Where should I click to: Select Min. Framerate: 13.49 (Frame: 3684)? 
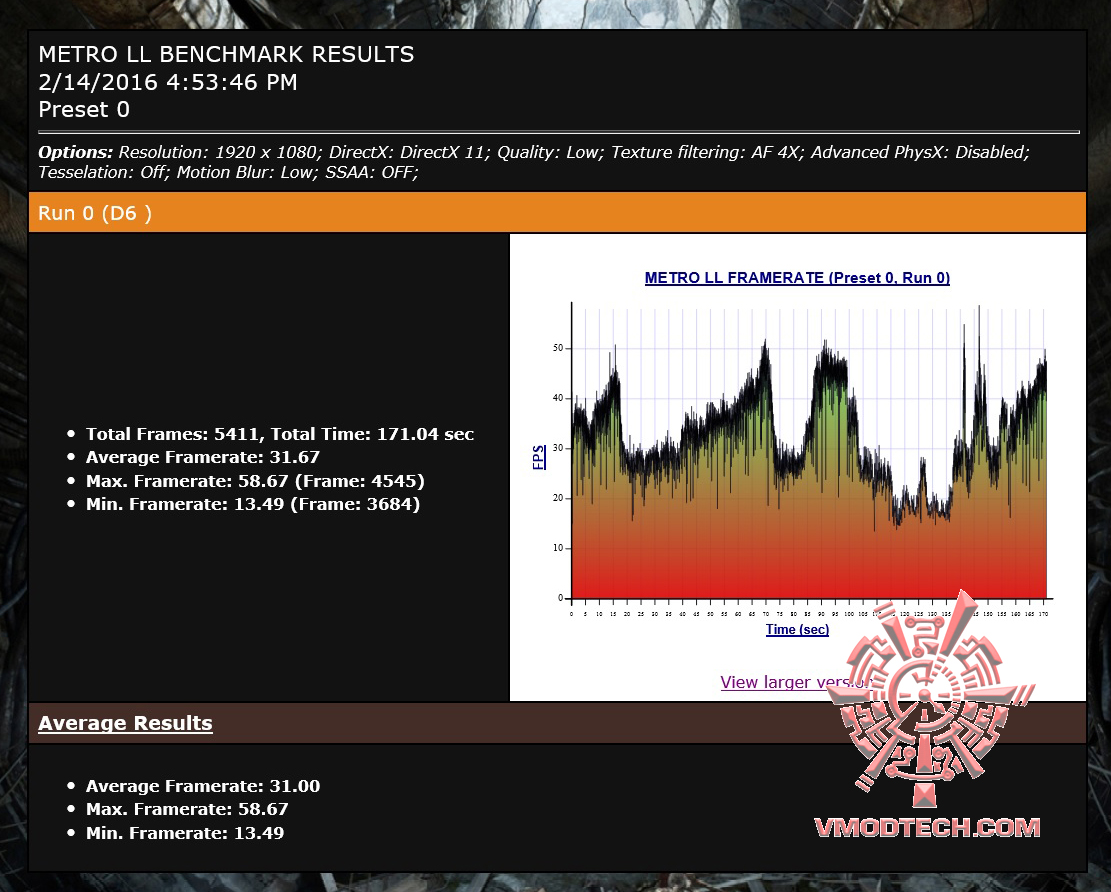[253, 504]
